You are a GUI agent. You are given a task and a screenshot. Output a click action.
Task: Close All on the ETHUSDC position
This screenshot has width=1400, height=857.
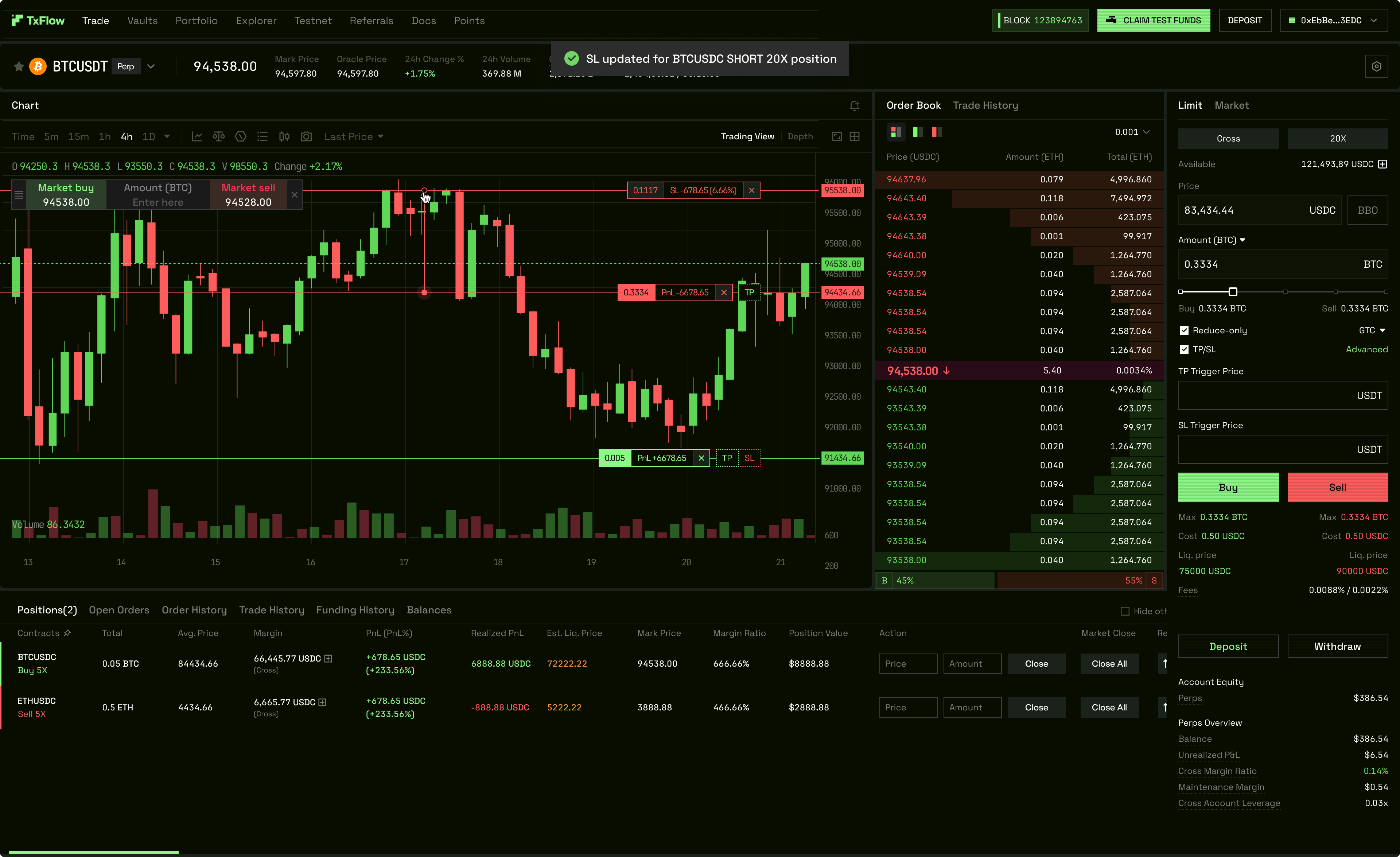click(1109, 707)
